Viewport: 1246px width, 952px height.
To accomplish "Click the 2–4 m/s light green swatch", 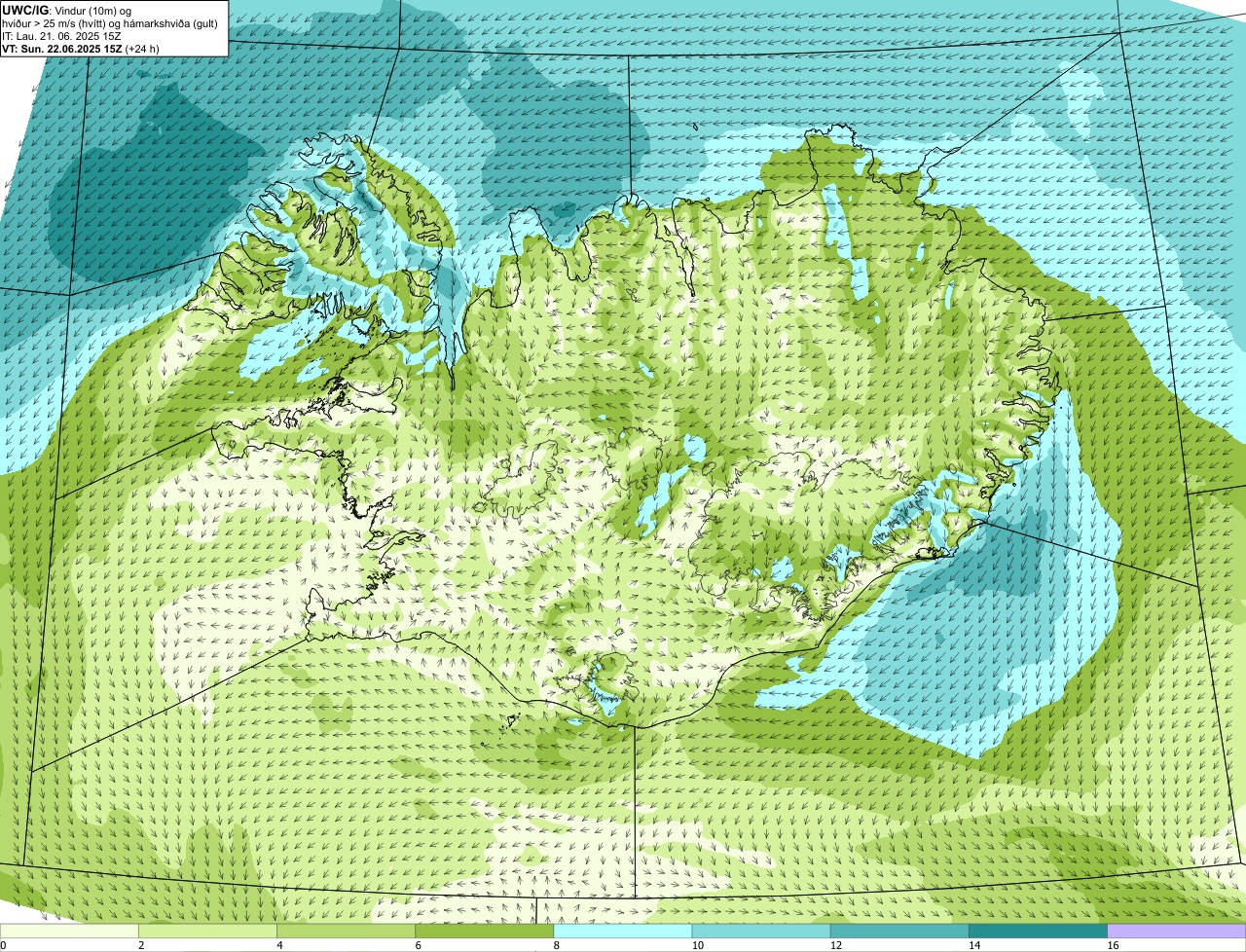I will [x=207, y=932].
